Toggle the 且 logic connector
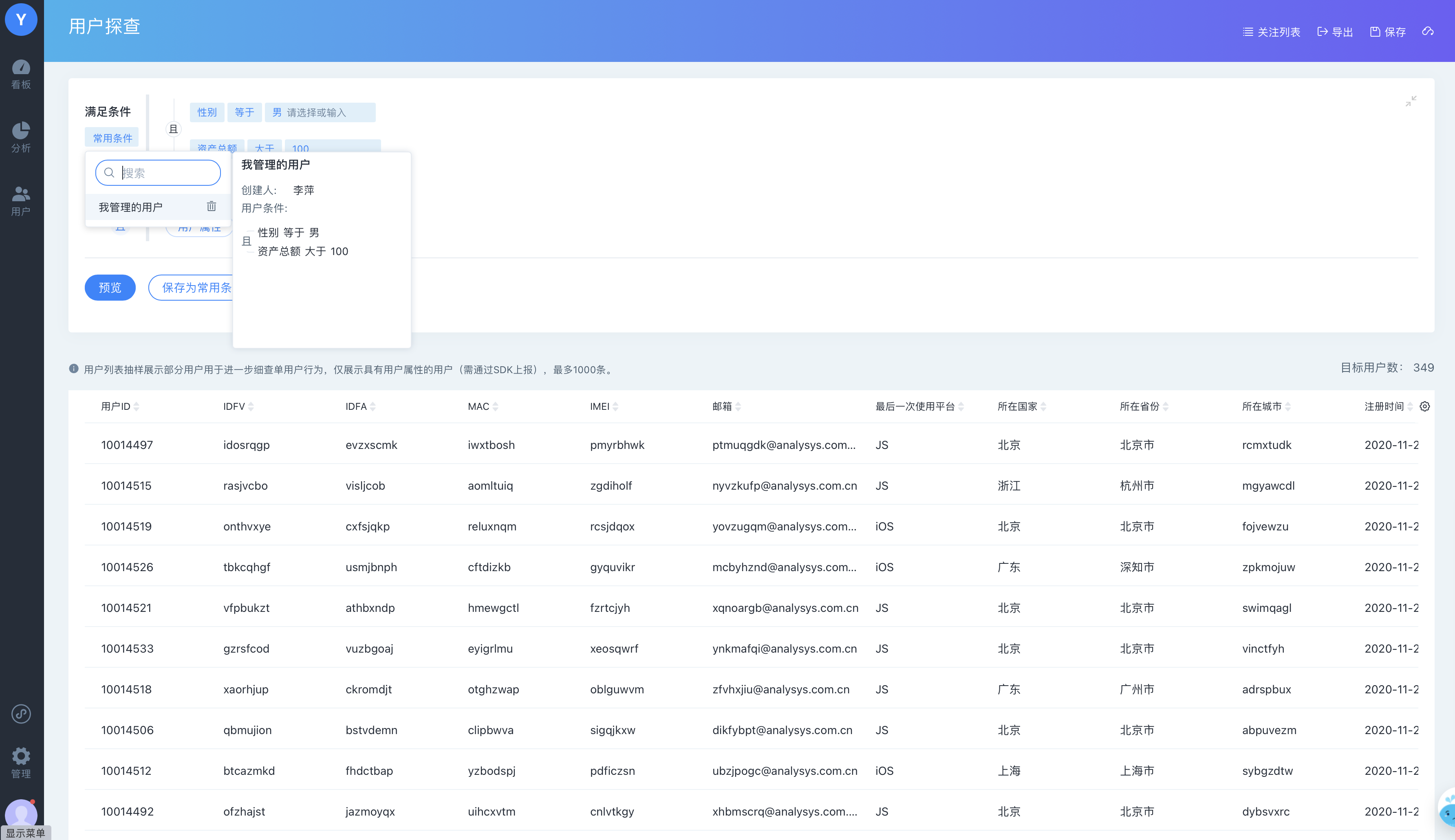Image resolution: width=1455 pixels, height=840 pixels. tap(173, 129)
